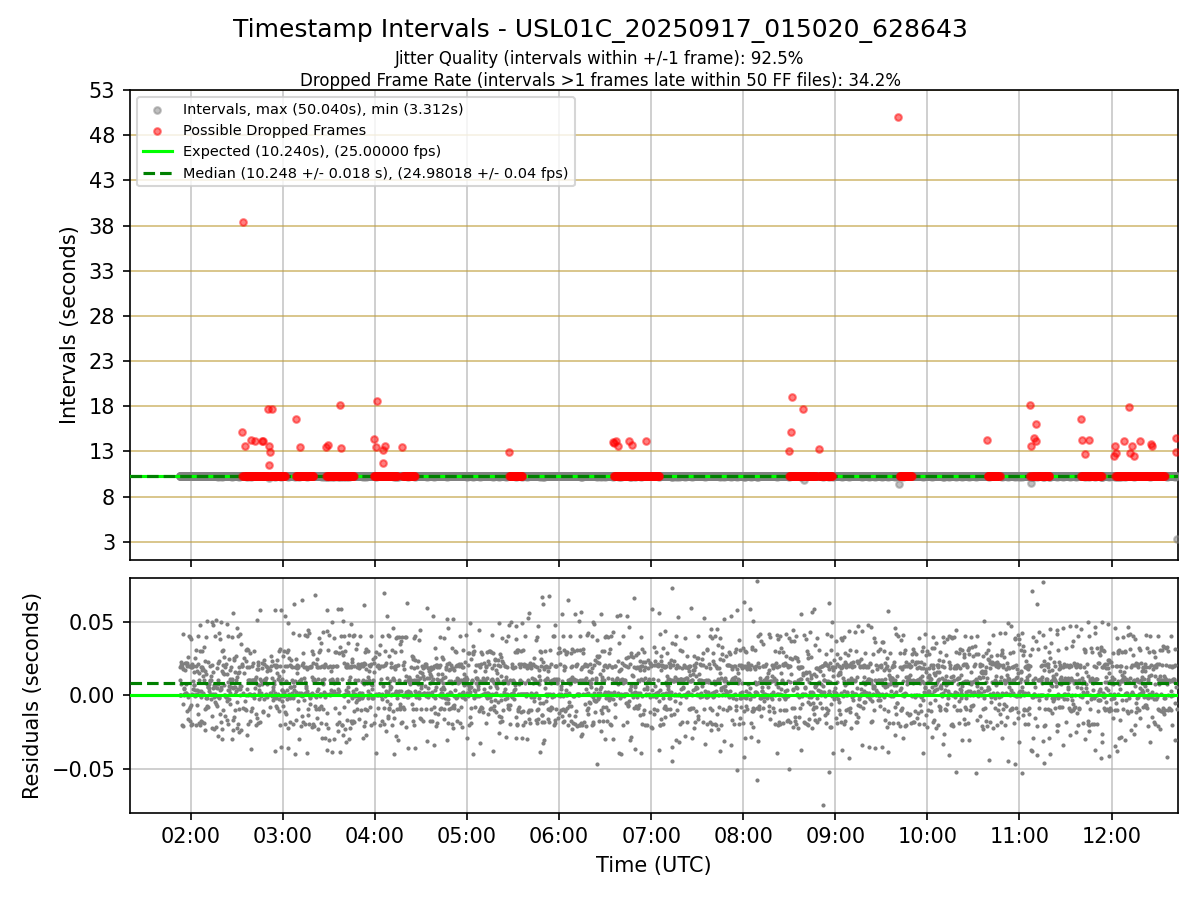Image resolution: width=1200 pixels, height=900 pixels.
Task: Click the Residuals (seconds) y-axis label
Action: (x=32, y=696)
